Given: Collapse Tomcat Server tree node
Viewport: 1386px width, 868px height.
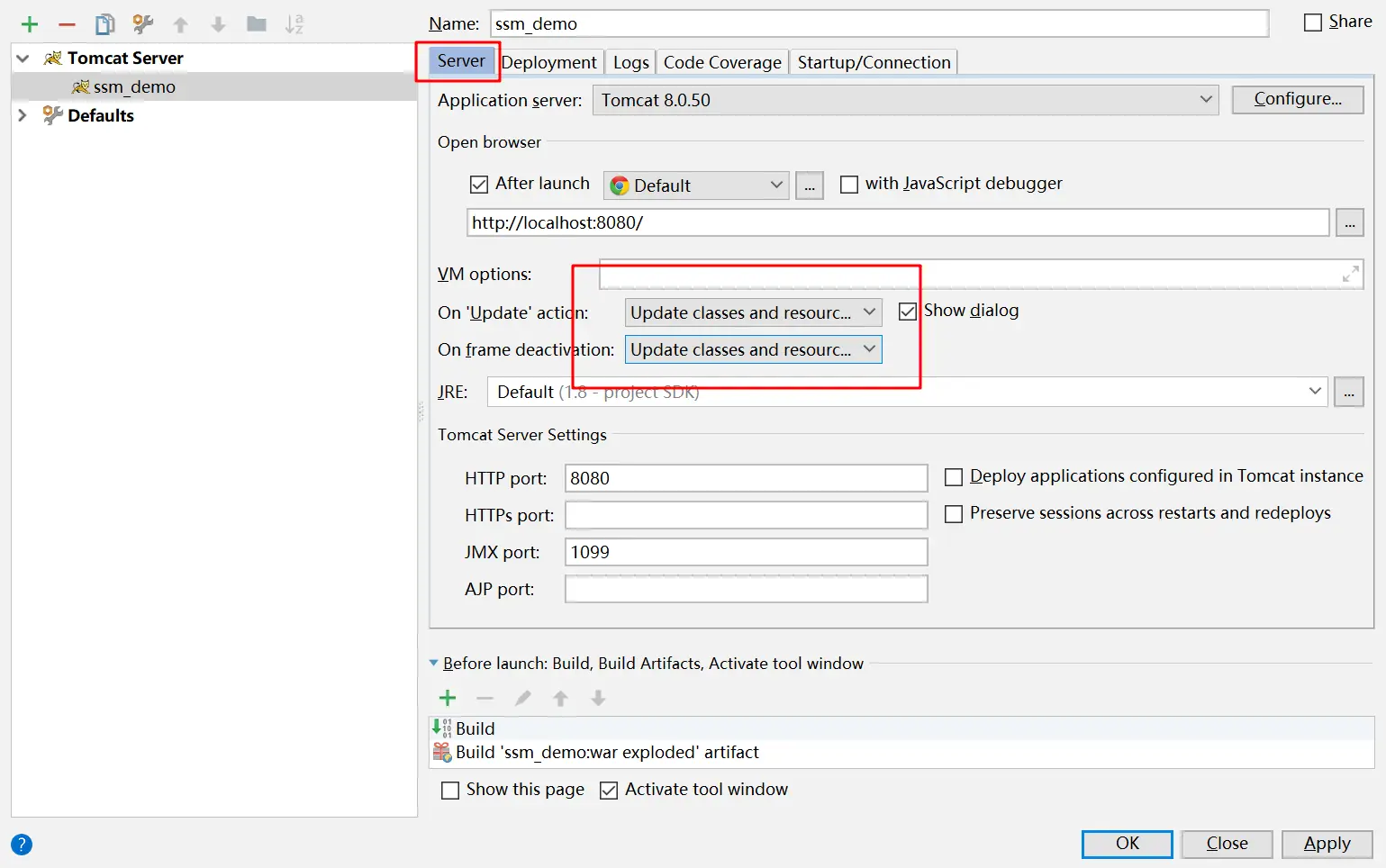Looking at the screenshot, I should (23, 59).
